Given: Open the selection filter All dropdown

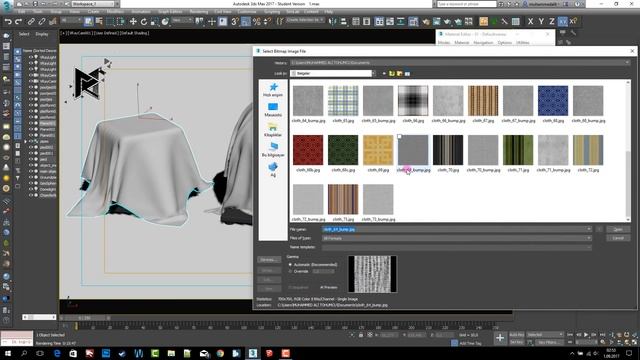Looking at the screenshot, I should 70,20.
